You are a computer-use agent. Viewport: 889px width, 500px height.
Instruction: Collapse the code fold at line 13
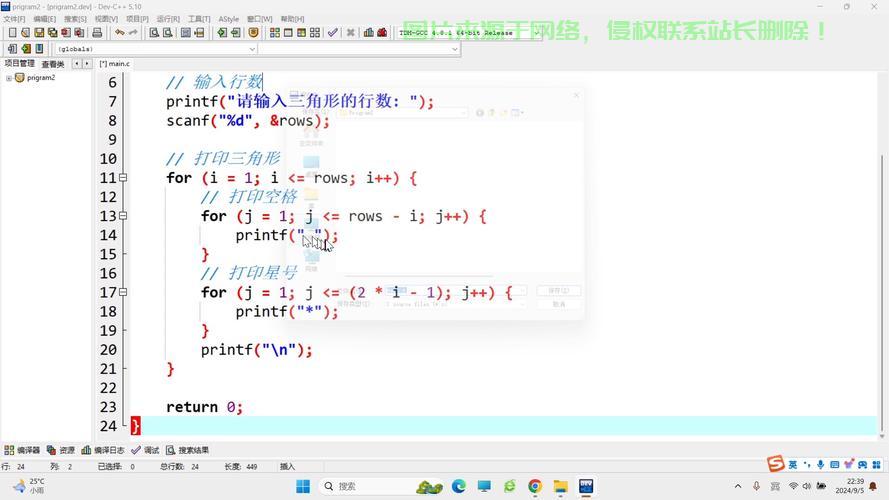[x=123, y=216]
